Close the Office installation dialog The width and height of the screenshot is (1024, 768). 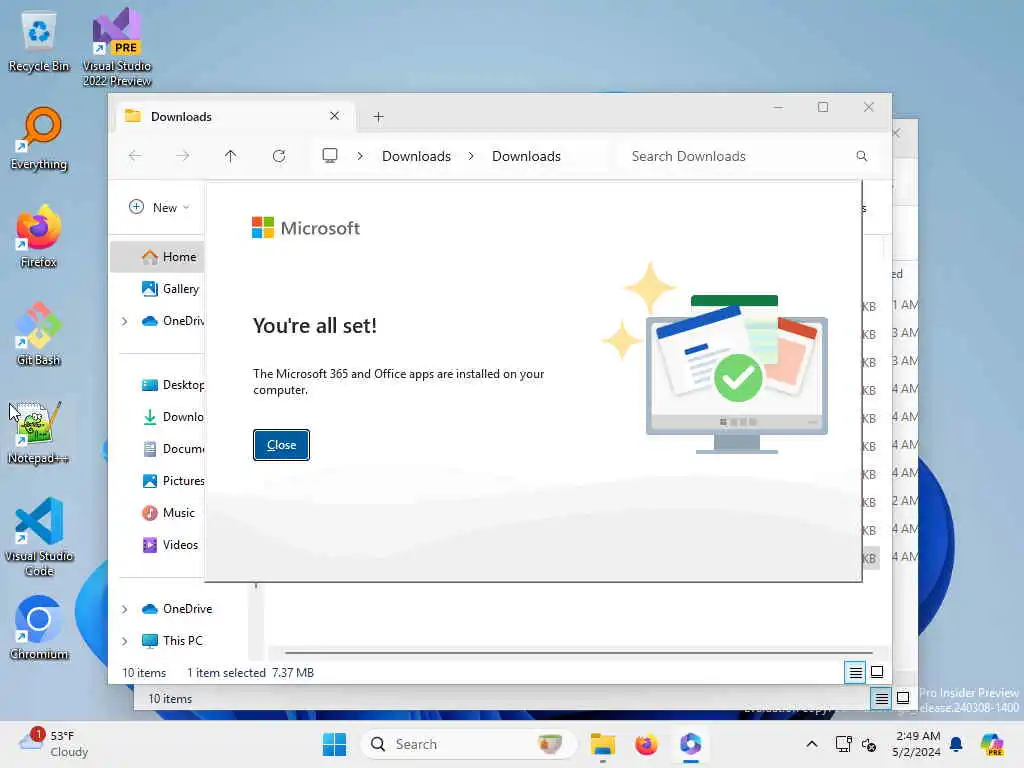tap(281, 445)
